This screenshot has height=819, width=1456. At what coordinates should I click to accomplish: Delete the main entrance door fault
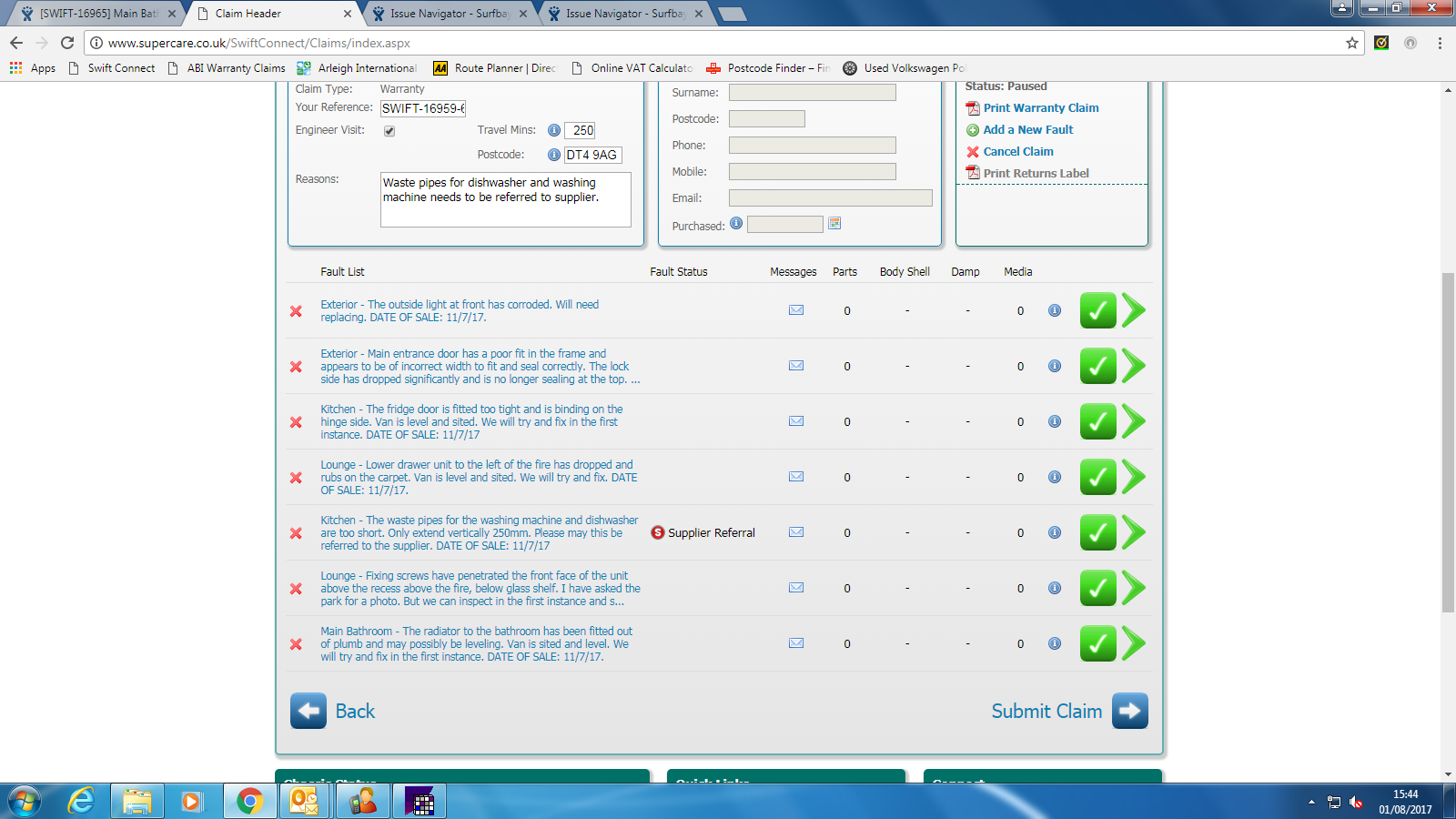[x=296, y=367]
